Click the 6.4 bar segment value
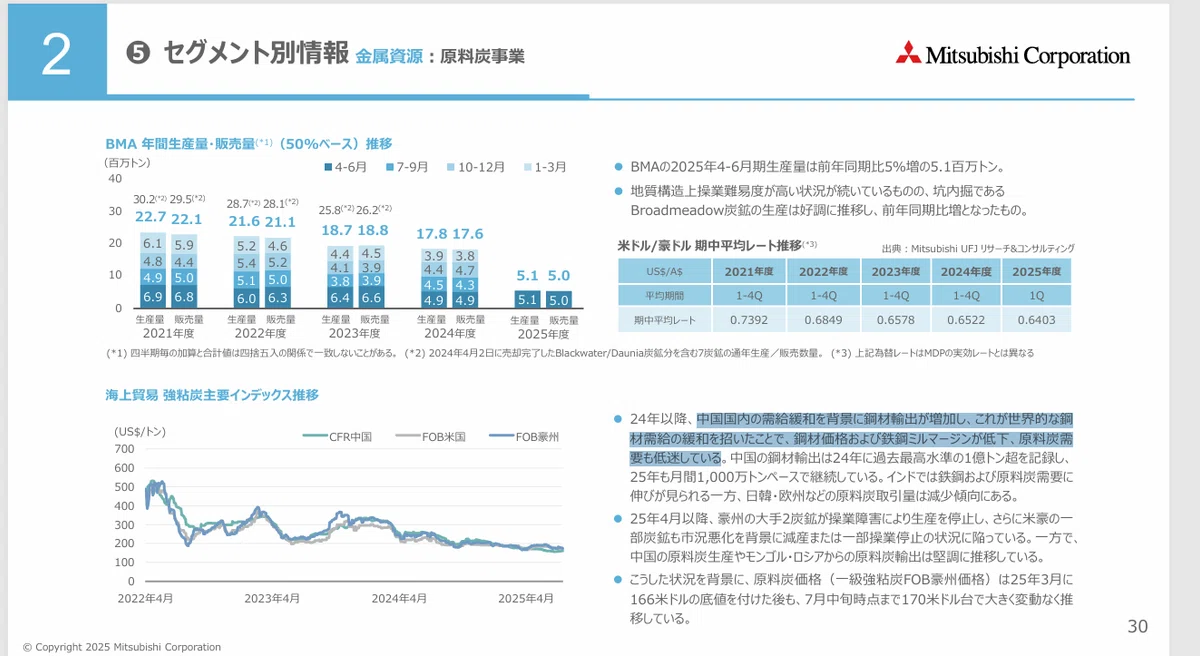The width and height of the screenshot is (1200, 656). pyautogui.click(x=340, y=298)
